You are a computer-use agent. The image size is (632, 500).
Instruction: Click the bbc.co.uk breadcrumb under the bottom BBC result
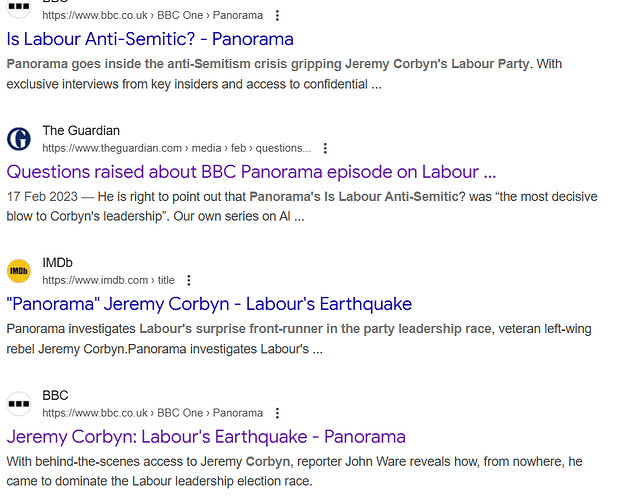tap(152, 413)
